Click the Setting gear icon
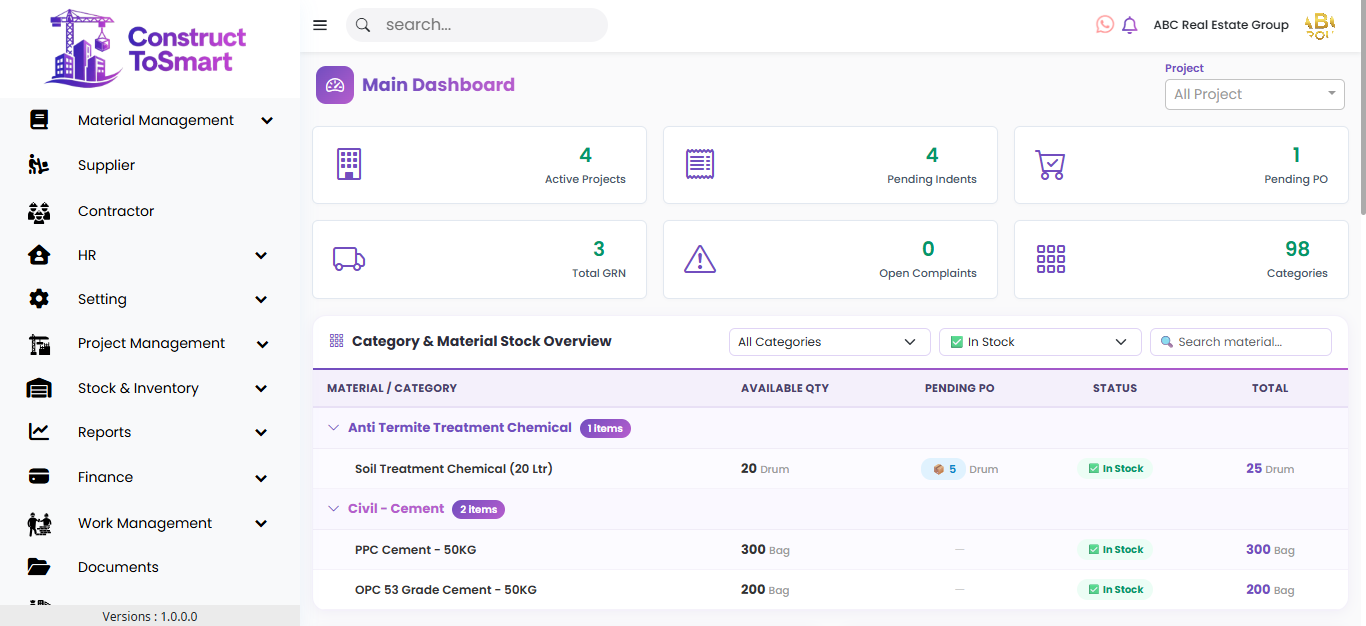Screen dimensions: 1366x626 39,299
